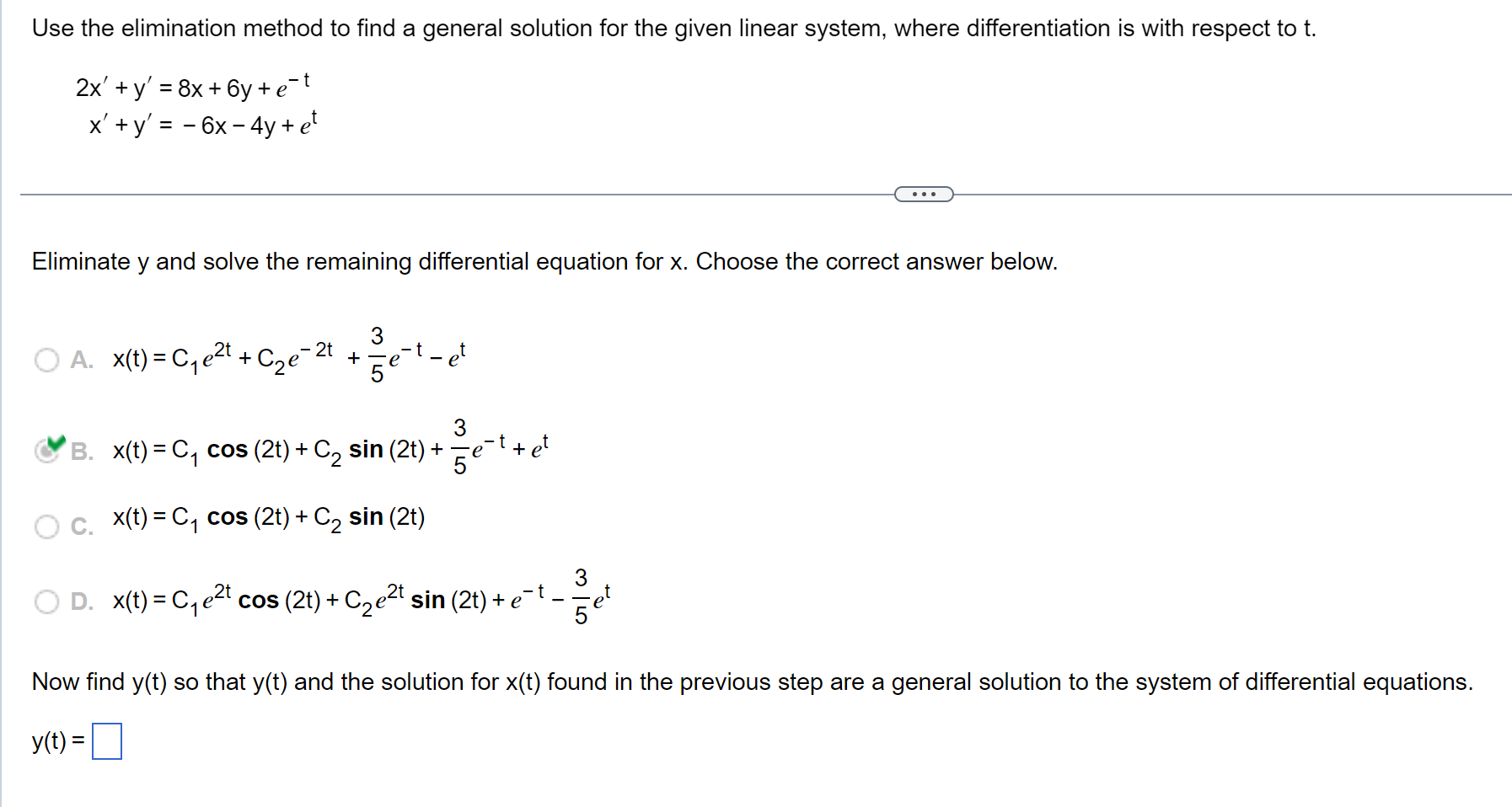Expand the ellipsis divider between question sections
Screen dimensions: 1512x807
(923, 194)
